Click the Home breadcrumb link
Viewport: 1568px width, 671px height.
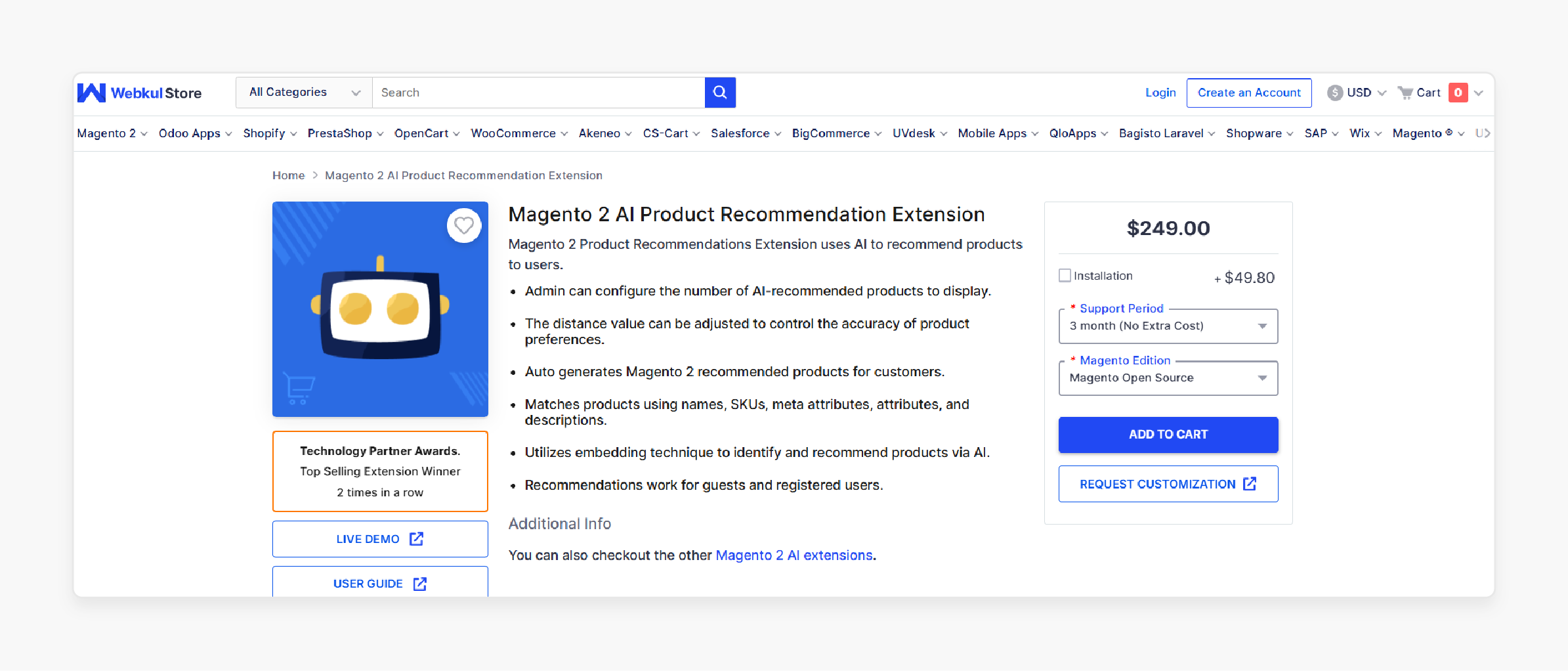[x=289, y=175]
